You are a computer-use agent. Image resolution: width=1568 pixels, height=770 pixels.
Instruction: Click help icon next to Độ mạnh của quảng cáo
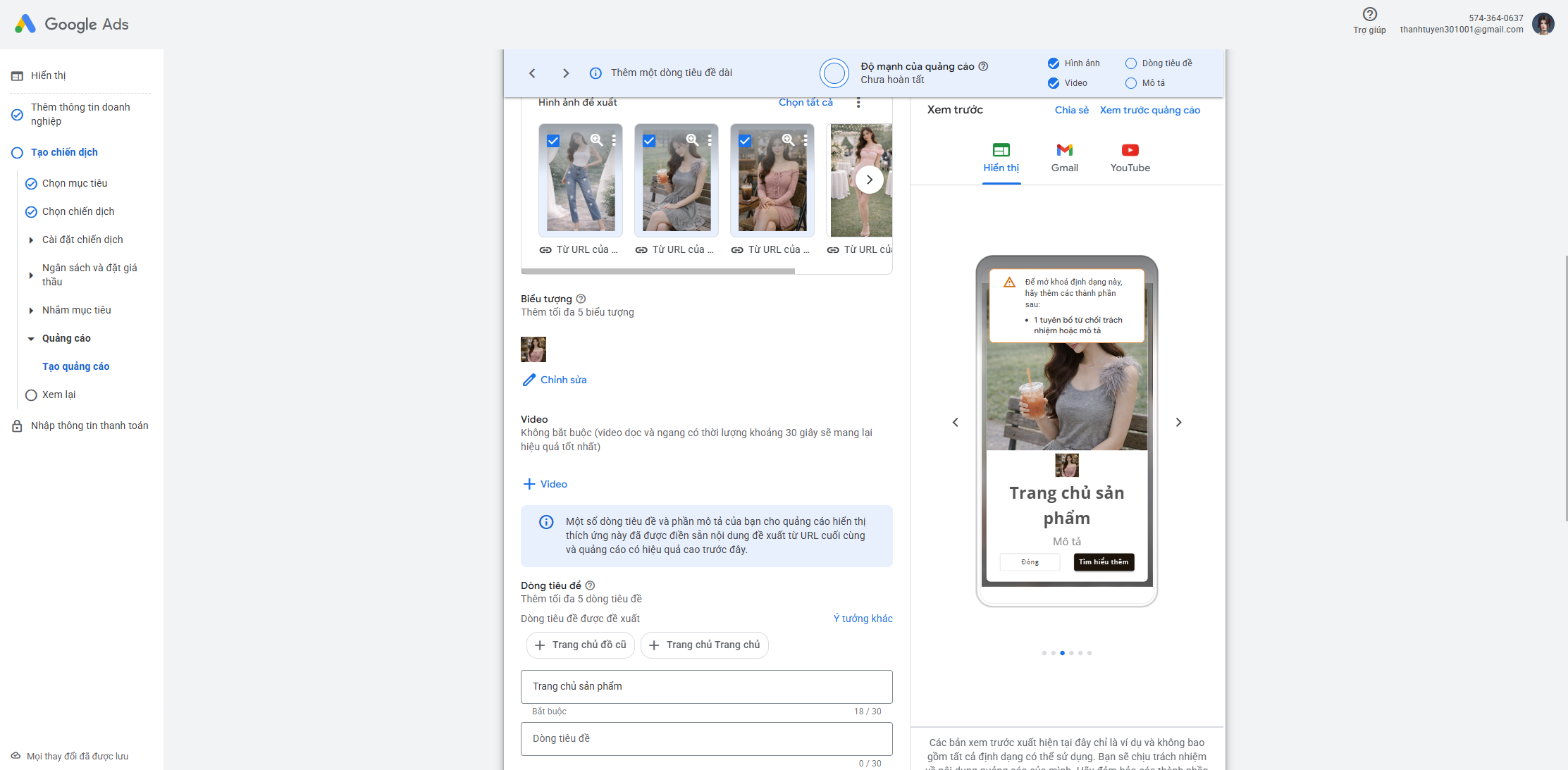984,66
